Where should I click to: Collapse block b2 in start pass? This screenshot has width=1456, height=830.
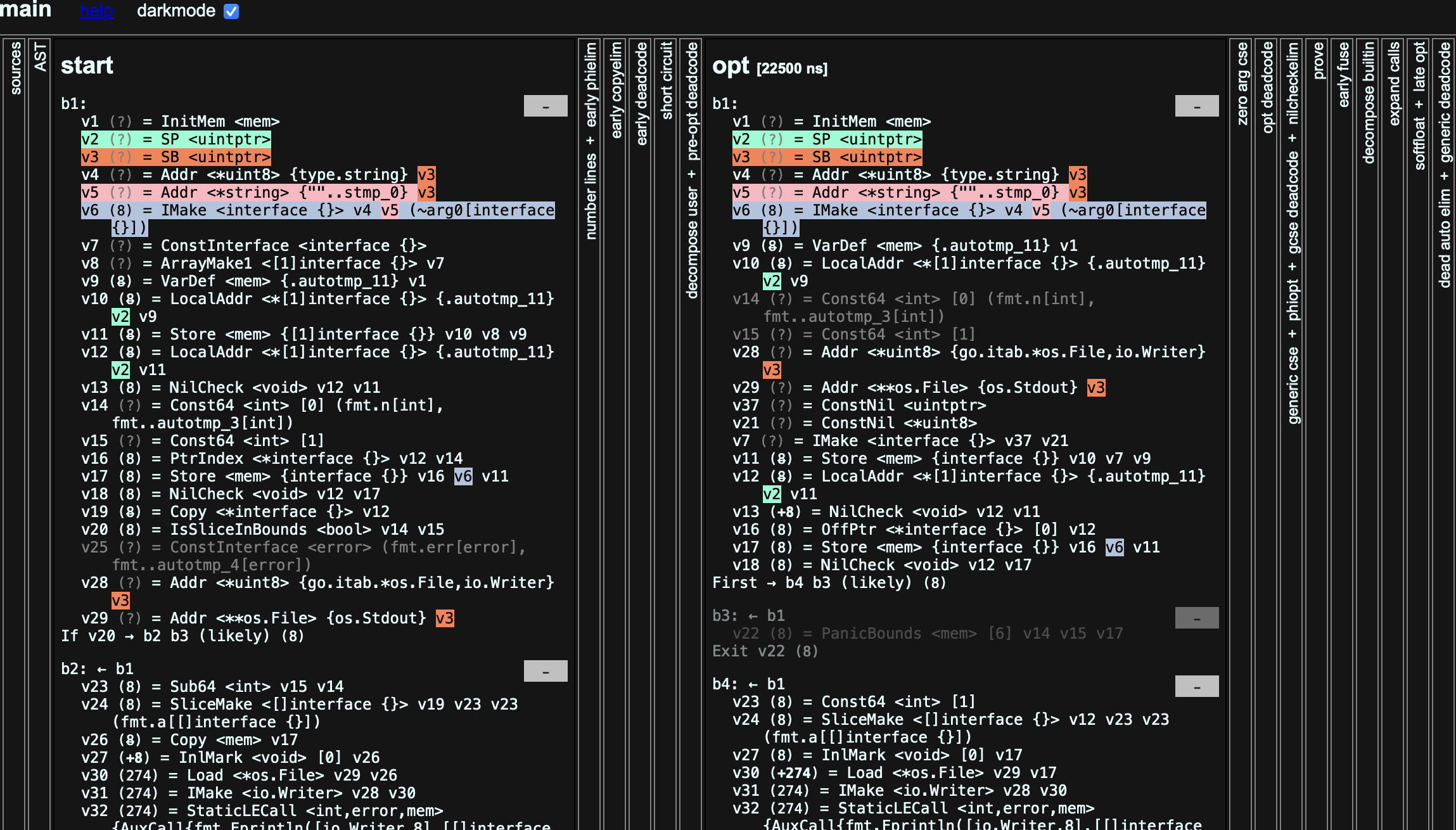tap(545, 671)
